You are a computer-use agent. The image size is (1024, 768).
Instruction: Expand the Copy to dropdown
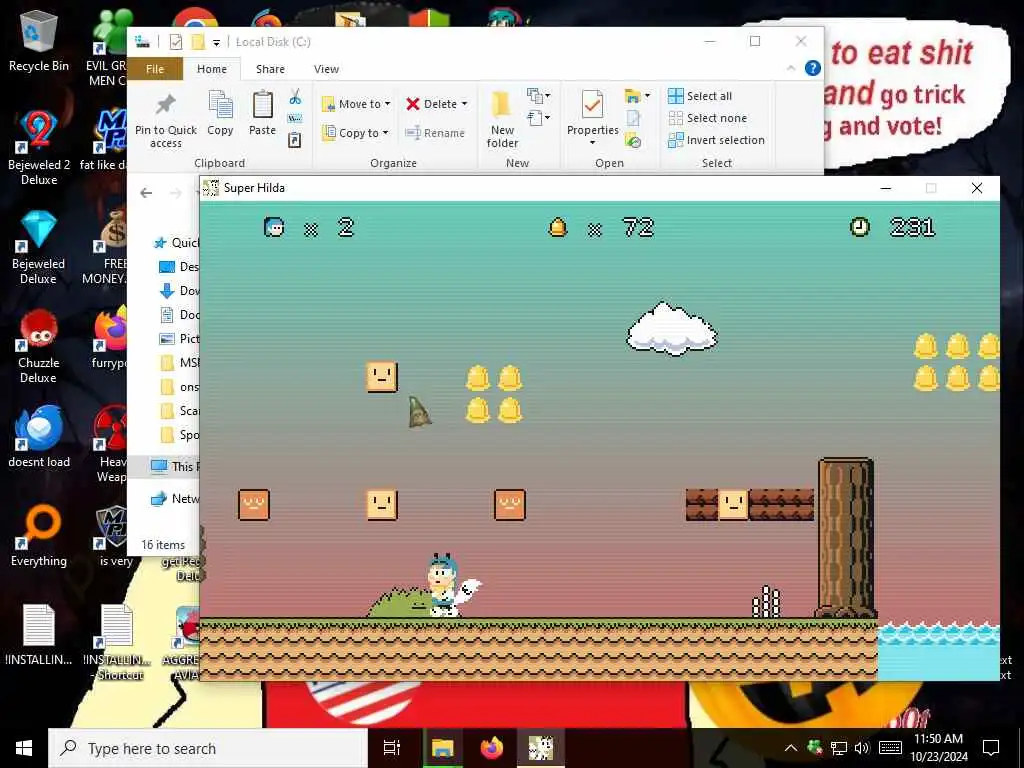(385, 133)
